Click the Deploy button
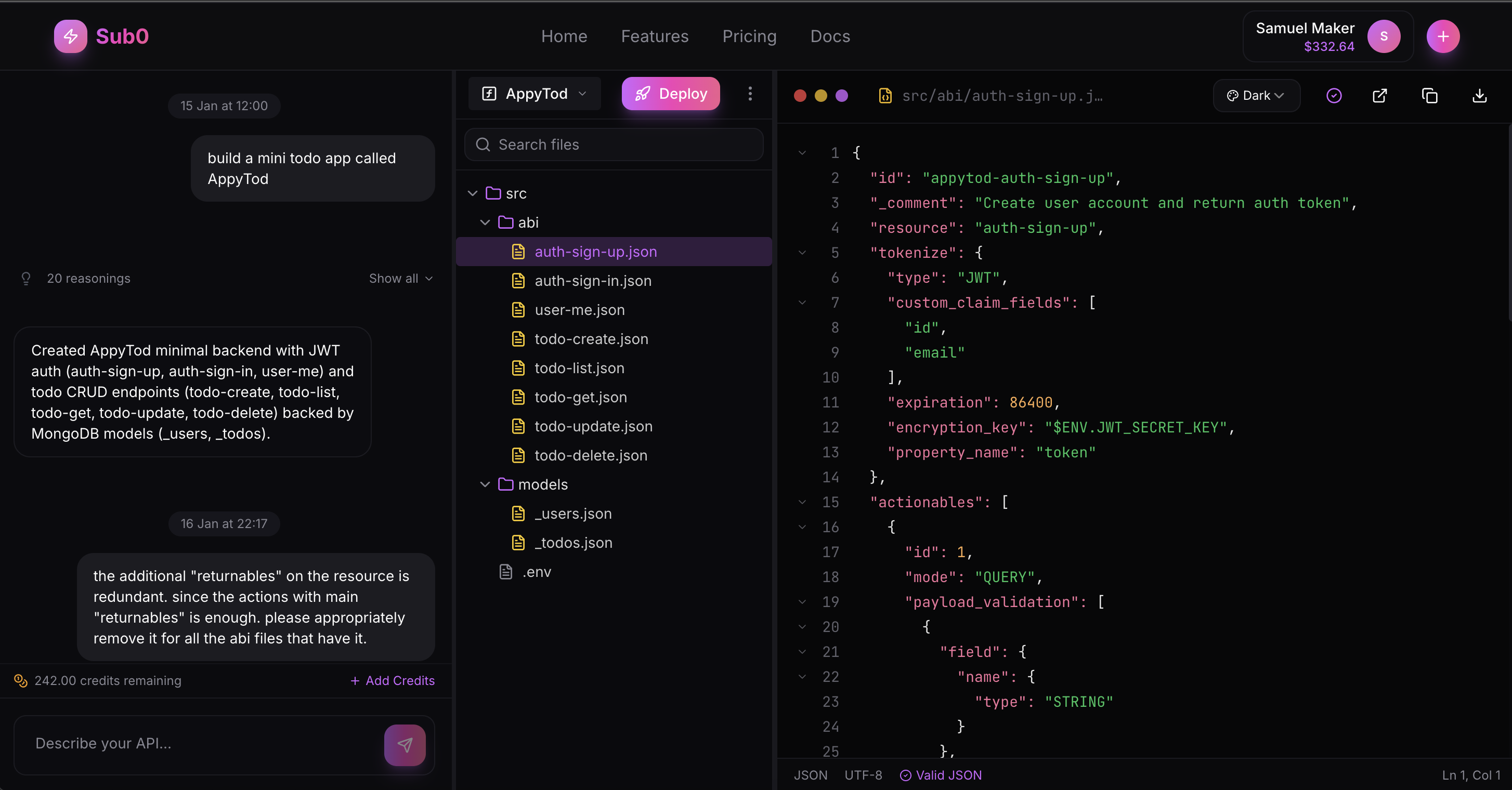This screenshot has height=790, width=1512. 670,94
